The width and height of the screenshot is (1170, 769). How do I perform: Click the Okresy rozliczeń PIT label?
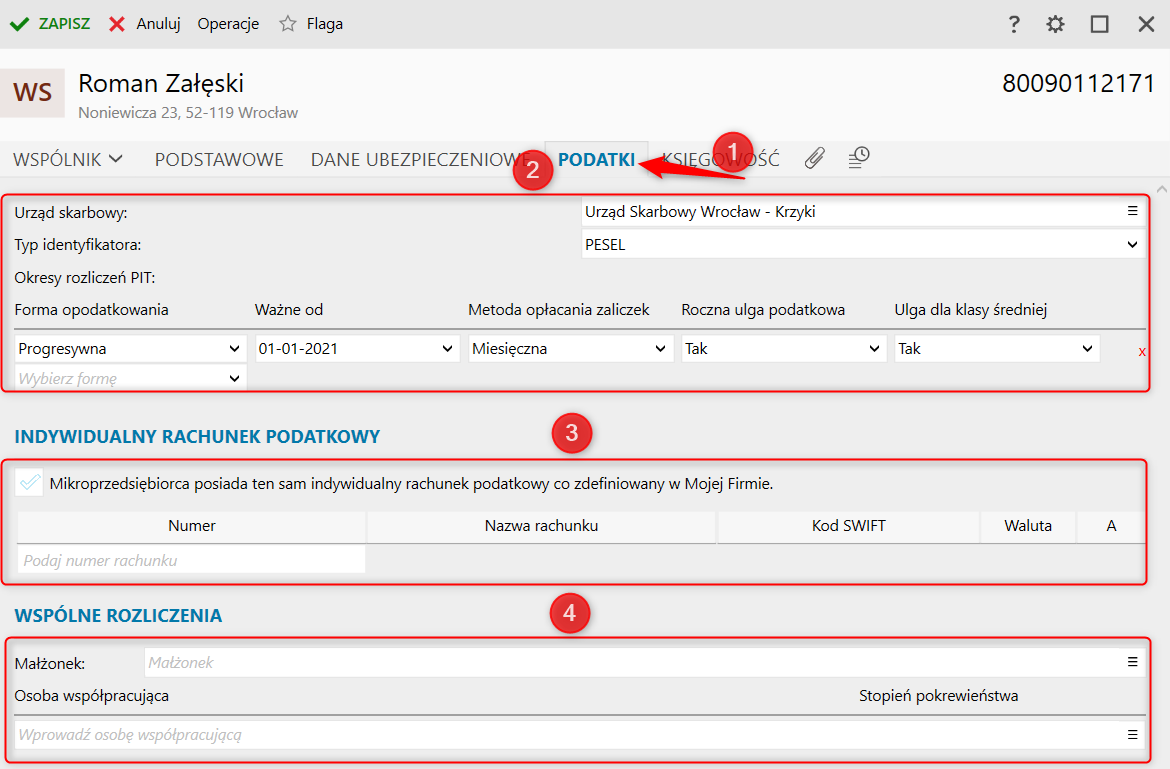84,277
